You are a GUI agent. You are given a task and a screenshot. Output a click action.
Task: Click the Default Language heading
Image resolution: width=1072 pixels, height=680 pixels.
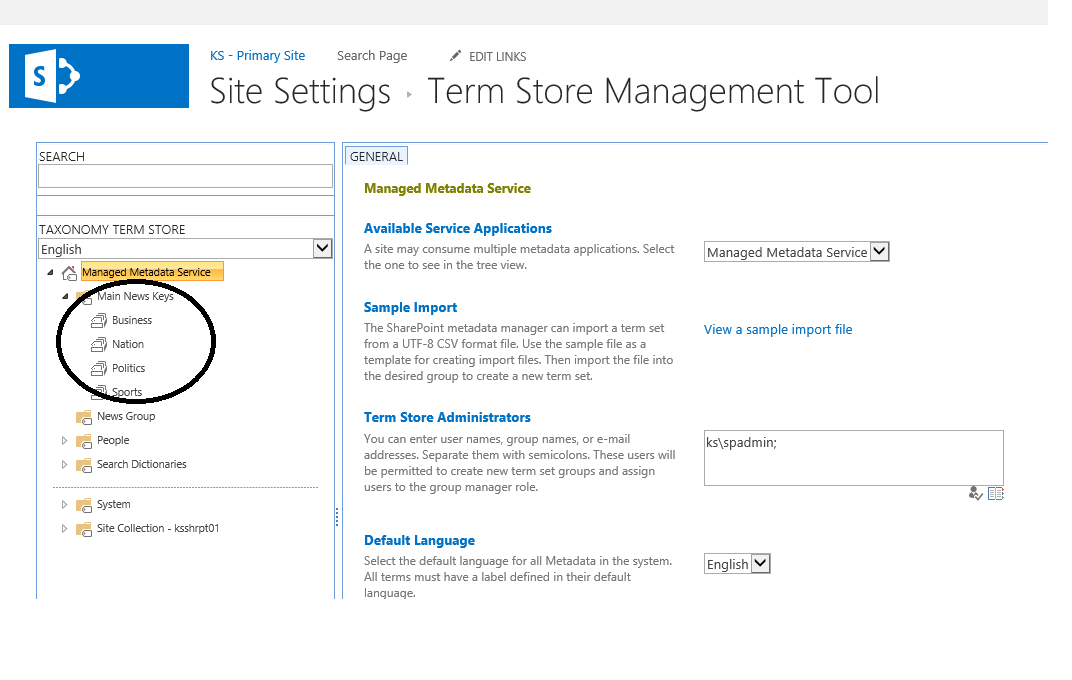tap(419, 541)
